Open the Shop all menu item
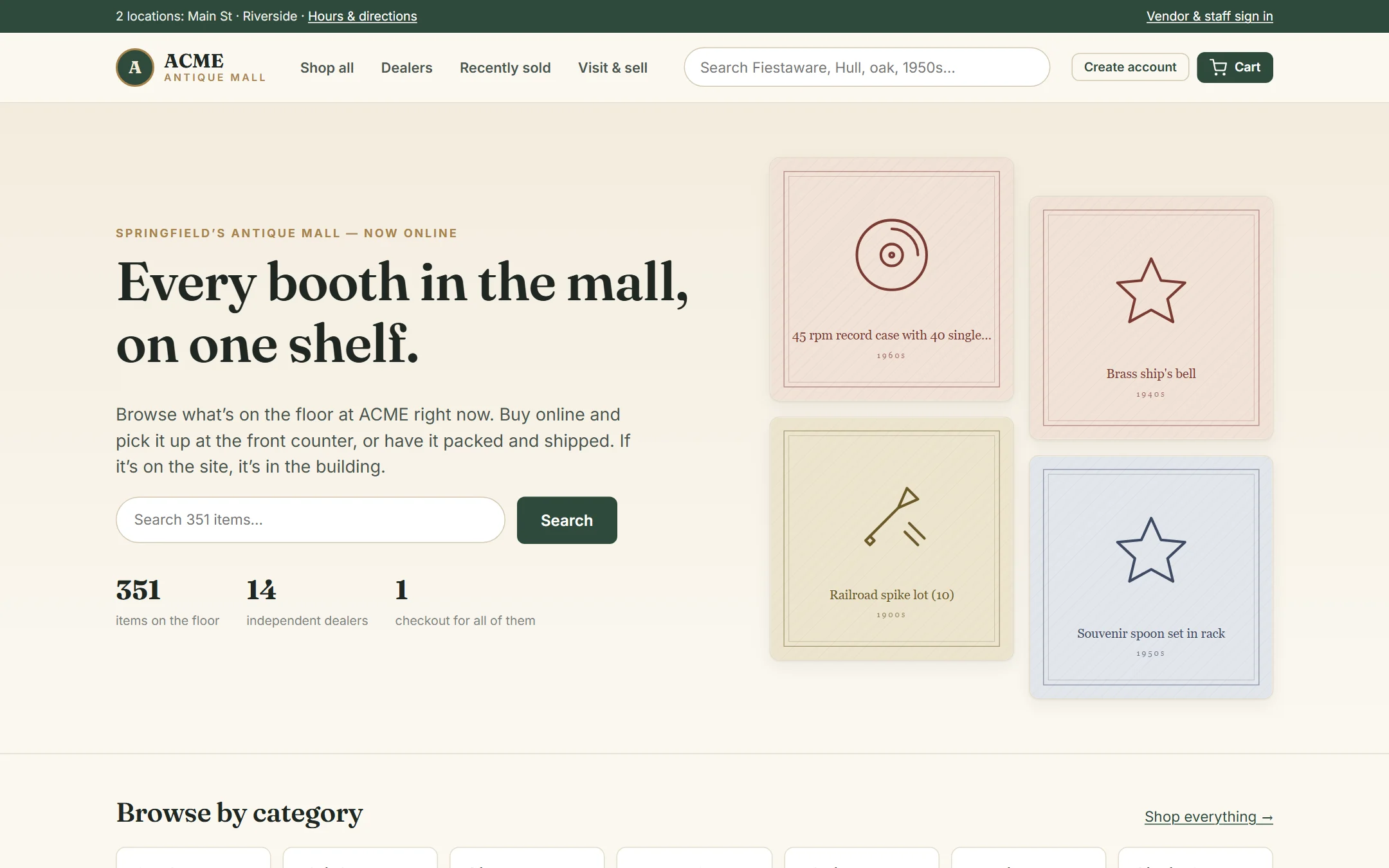1389x868 pixels. (327, 68)
